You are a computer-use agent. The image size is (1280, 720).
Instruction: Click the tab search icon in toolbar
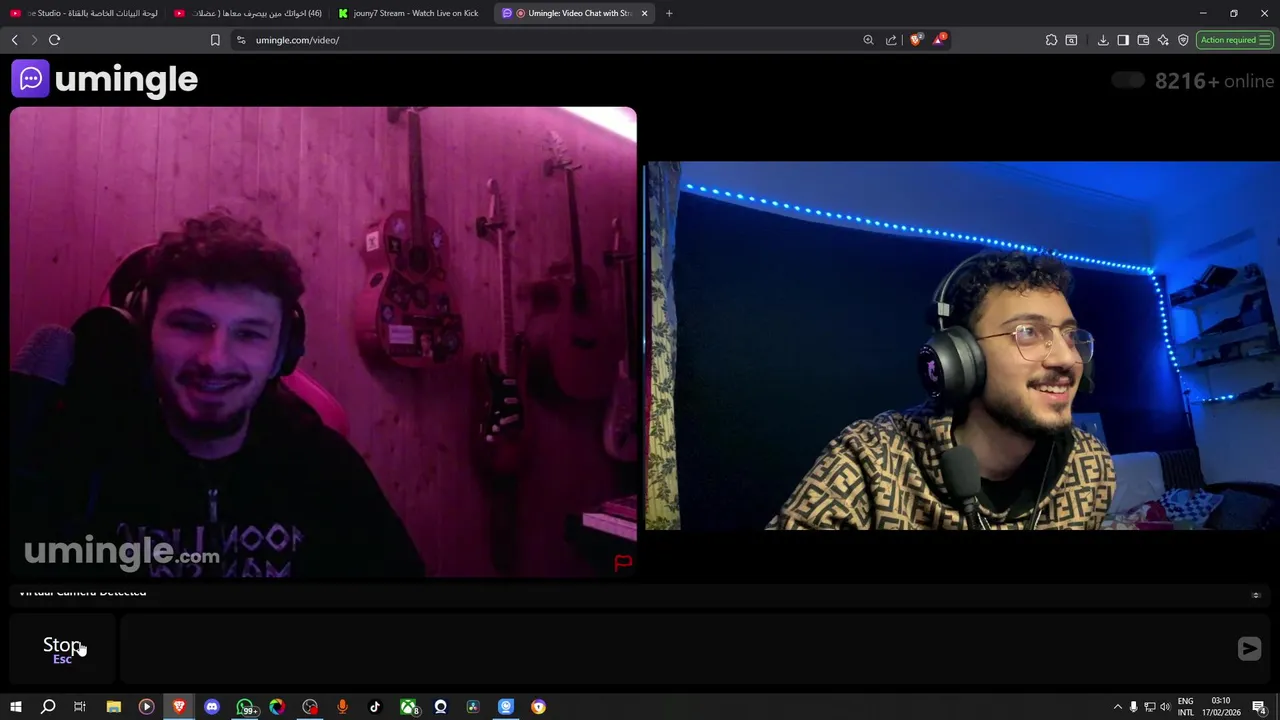tap(1071, 40)
